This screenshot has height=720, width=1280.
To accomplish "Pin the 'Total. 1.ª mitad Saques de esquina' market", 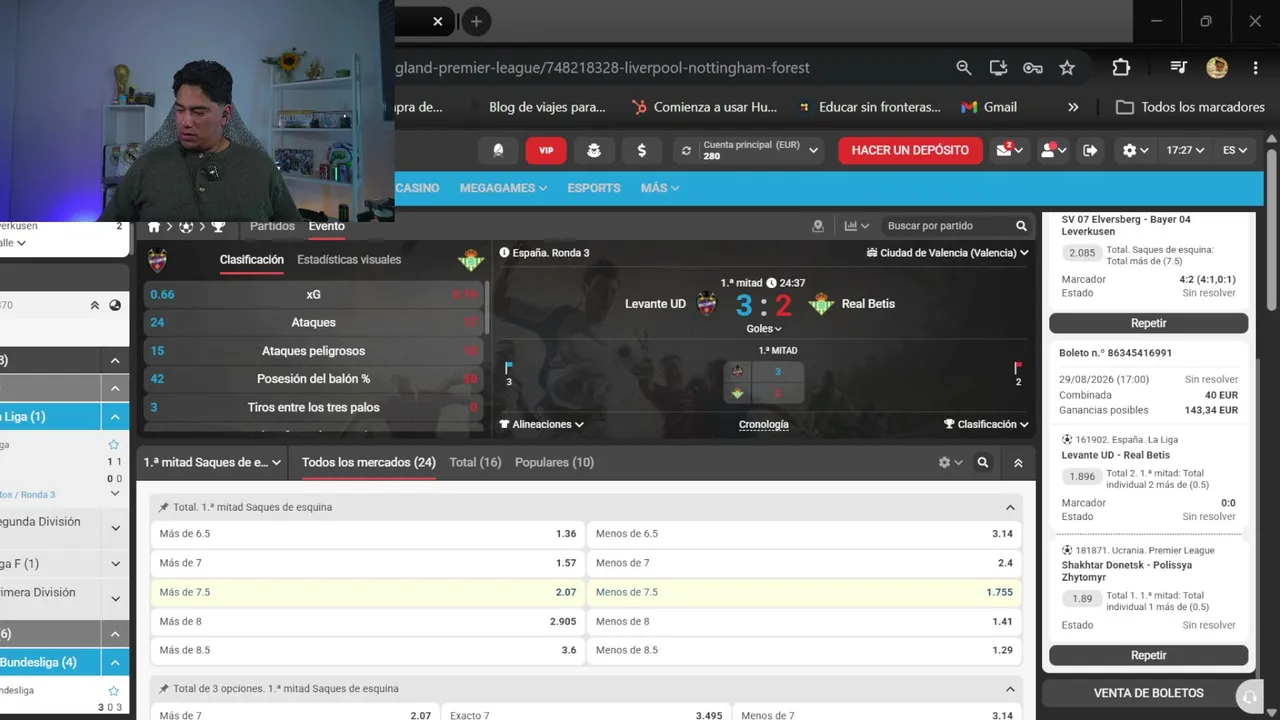I will click(163, 507).
